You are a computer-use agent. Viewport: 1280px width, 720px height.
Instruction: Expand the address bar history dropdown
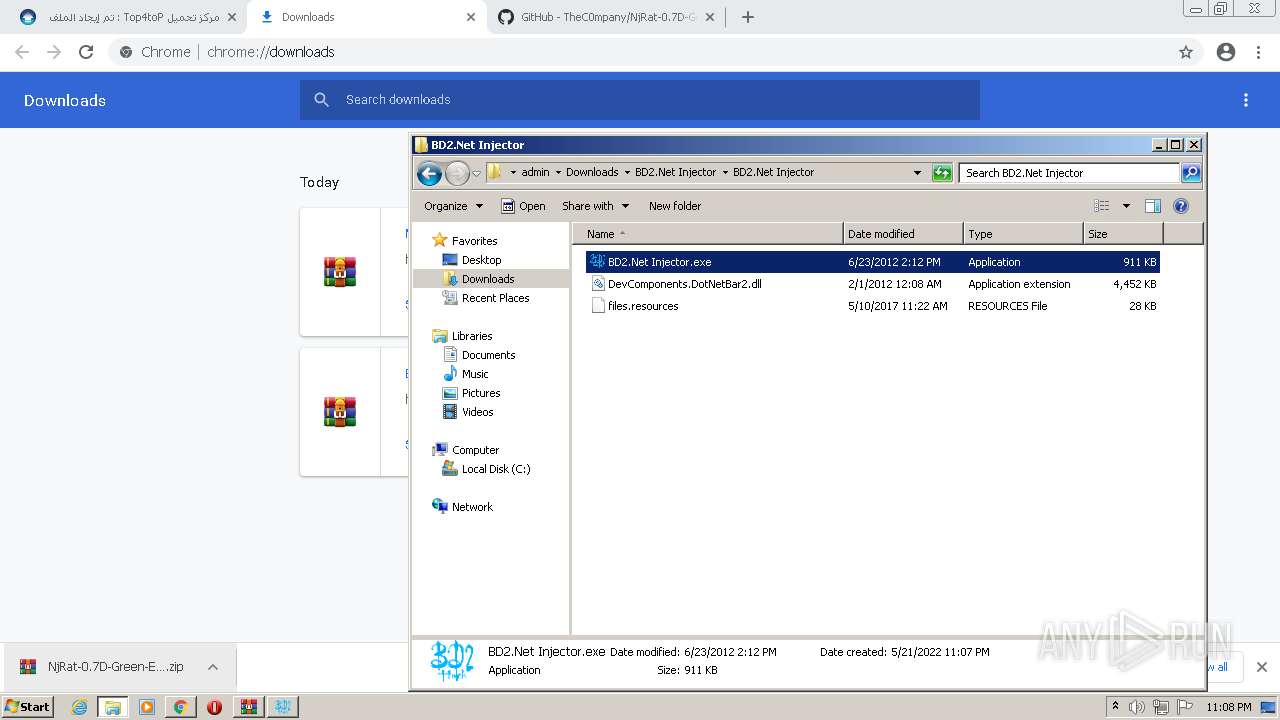[917, 173]
